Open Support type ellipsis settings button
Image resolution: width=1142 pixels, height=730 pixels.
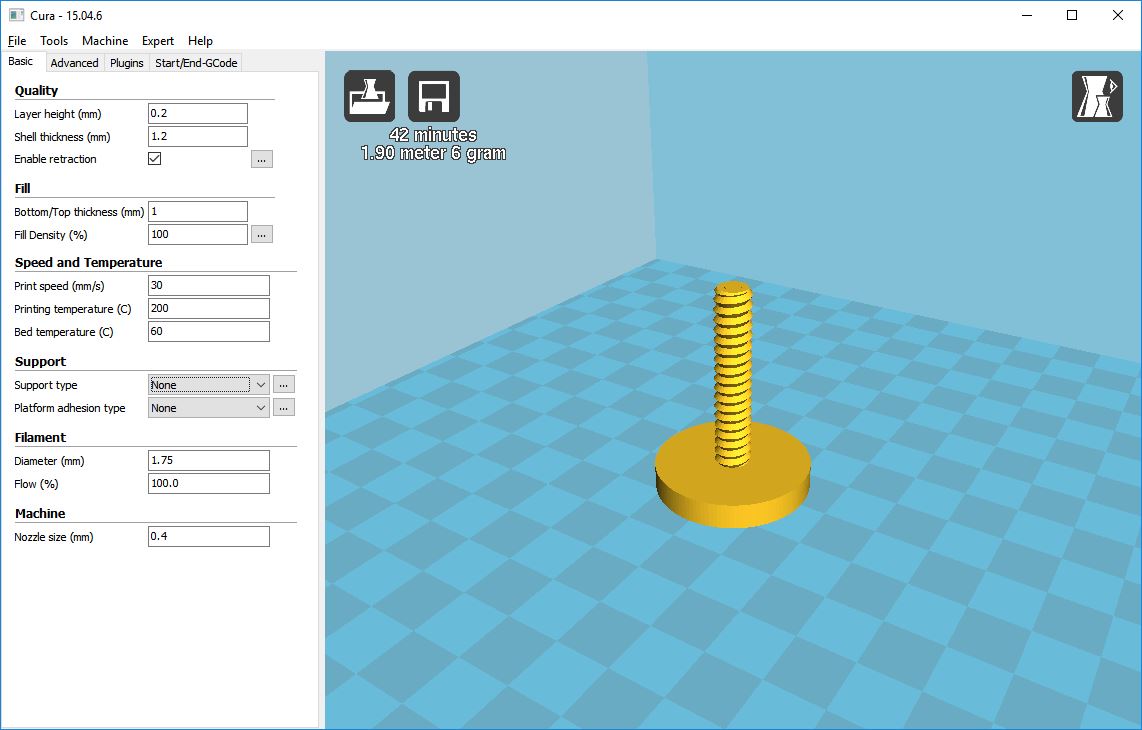point(284,385)
